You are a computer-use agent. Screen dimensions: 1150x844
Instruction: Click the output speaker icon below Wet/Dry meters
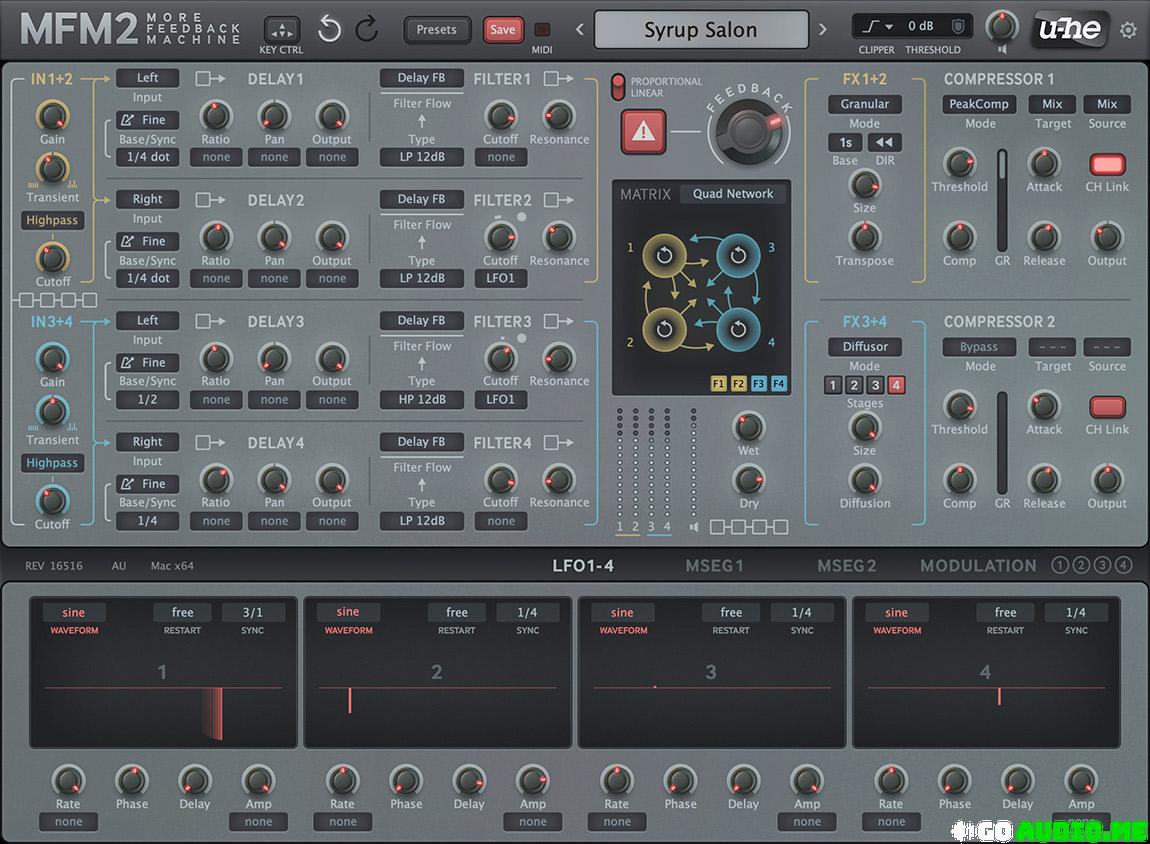(694, 526)
